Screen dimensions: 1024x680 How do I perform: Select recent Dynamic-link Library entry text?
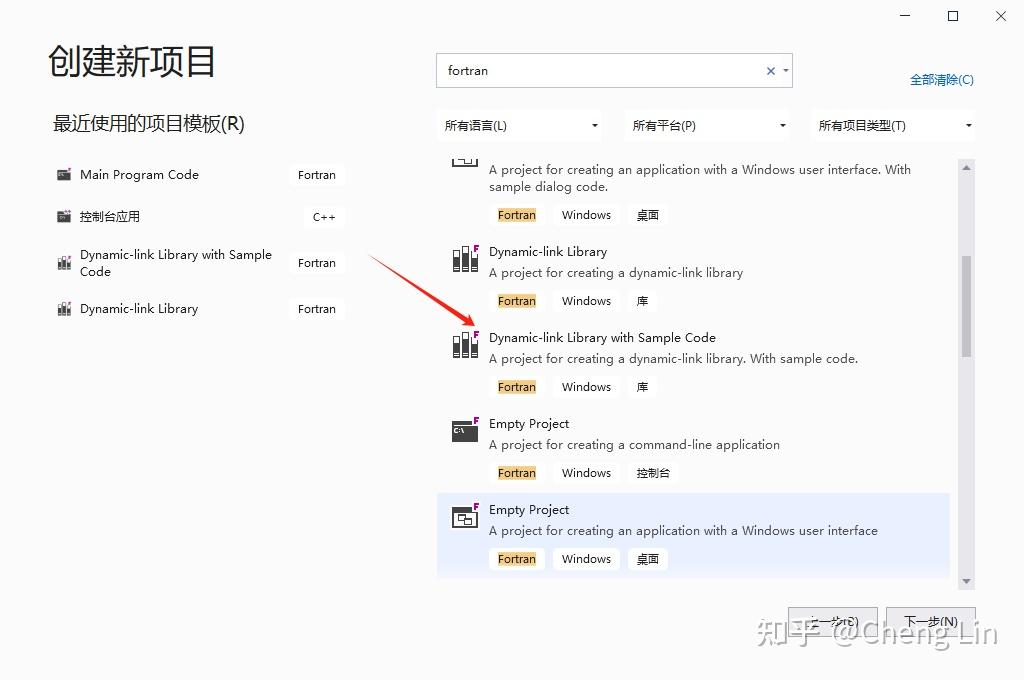click(x=138, y=308)
